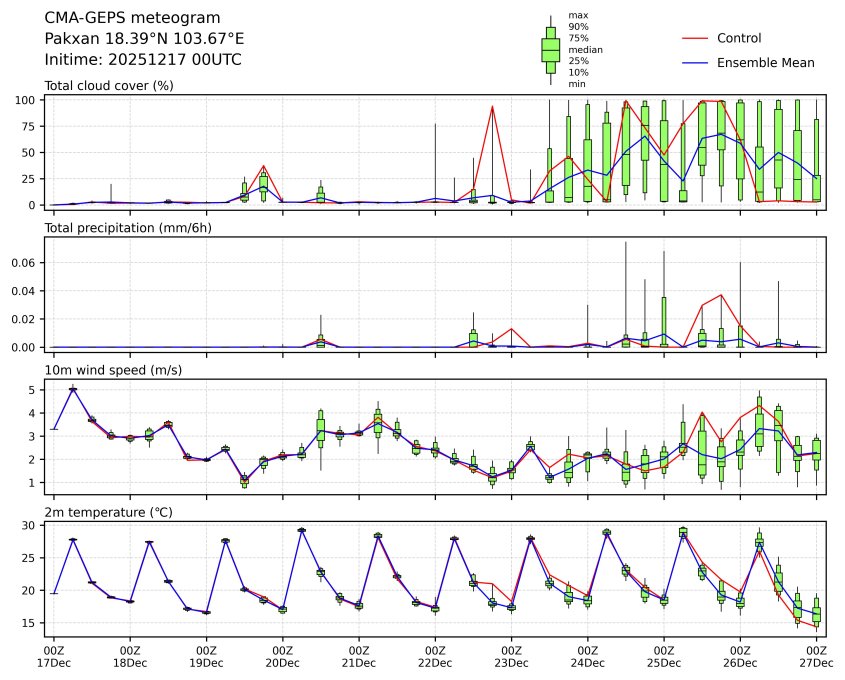
Task: Click the 00Z 17Dec x-axis label
Action: pyautogui.click(x=54, y=656)
